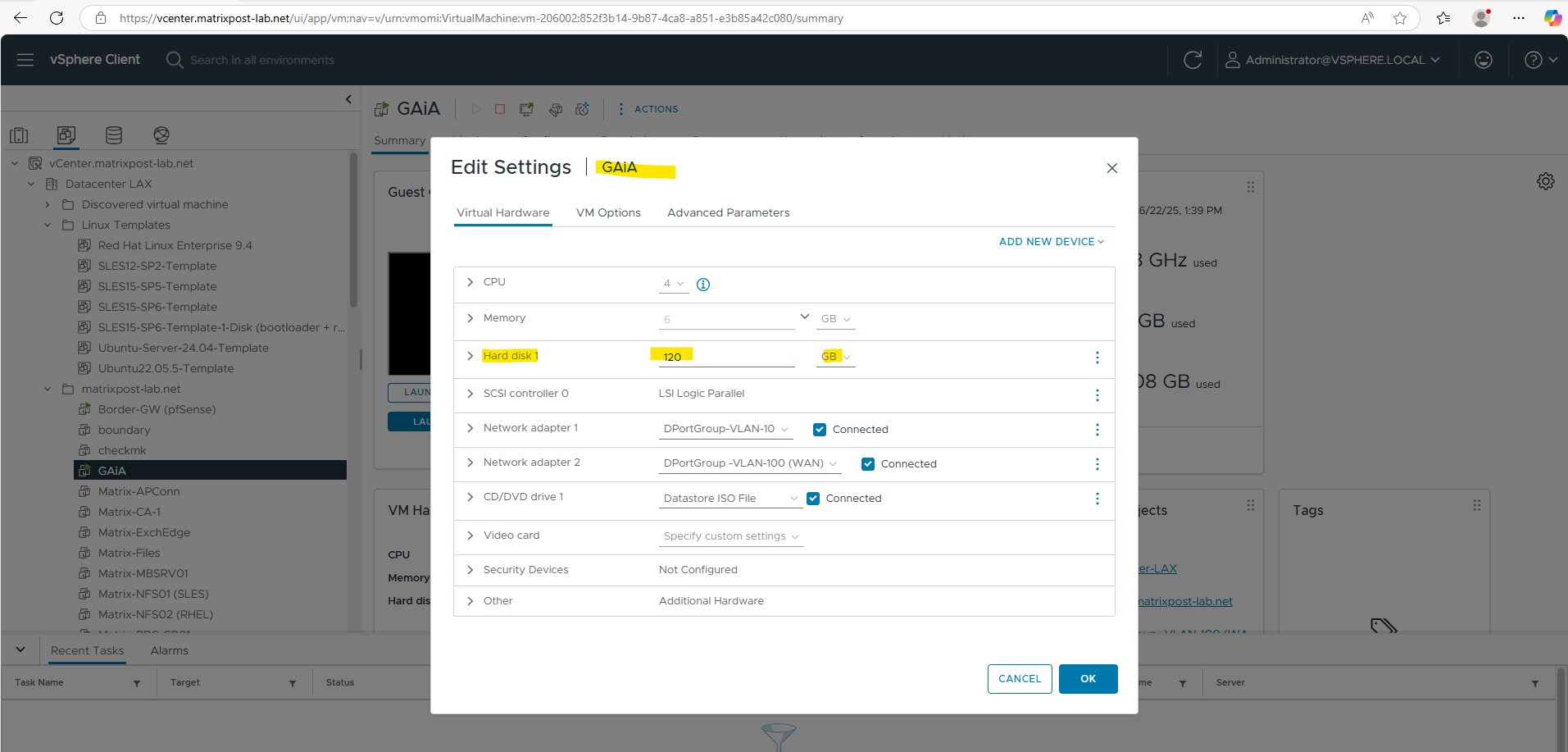1568x752 pixels.
Task: Expand the CPU hardware row
Action: [x=470, y=282]
